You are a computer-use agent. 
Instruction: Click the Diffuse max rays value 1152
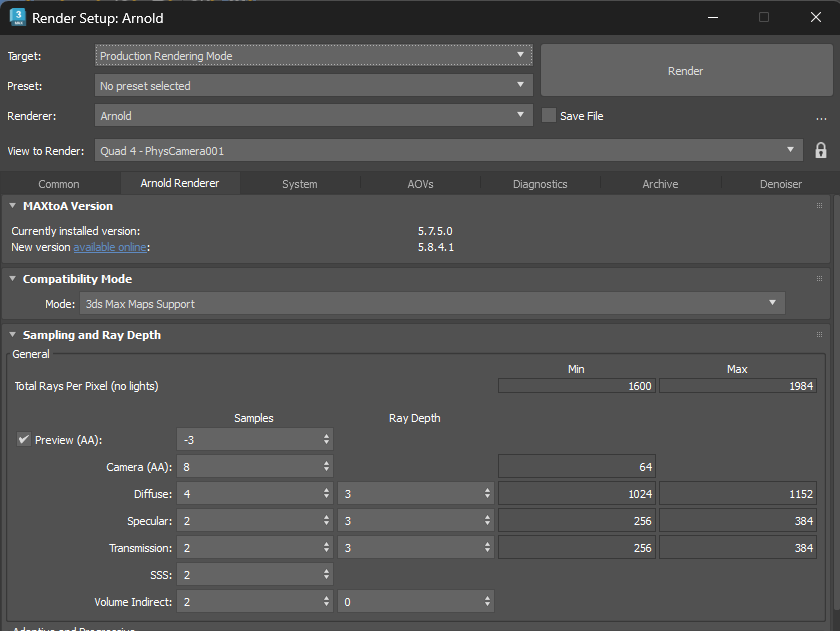[738, 493]
